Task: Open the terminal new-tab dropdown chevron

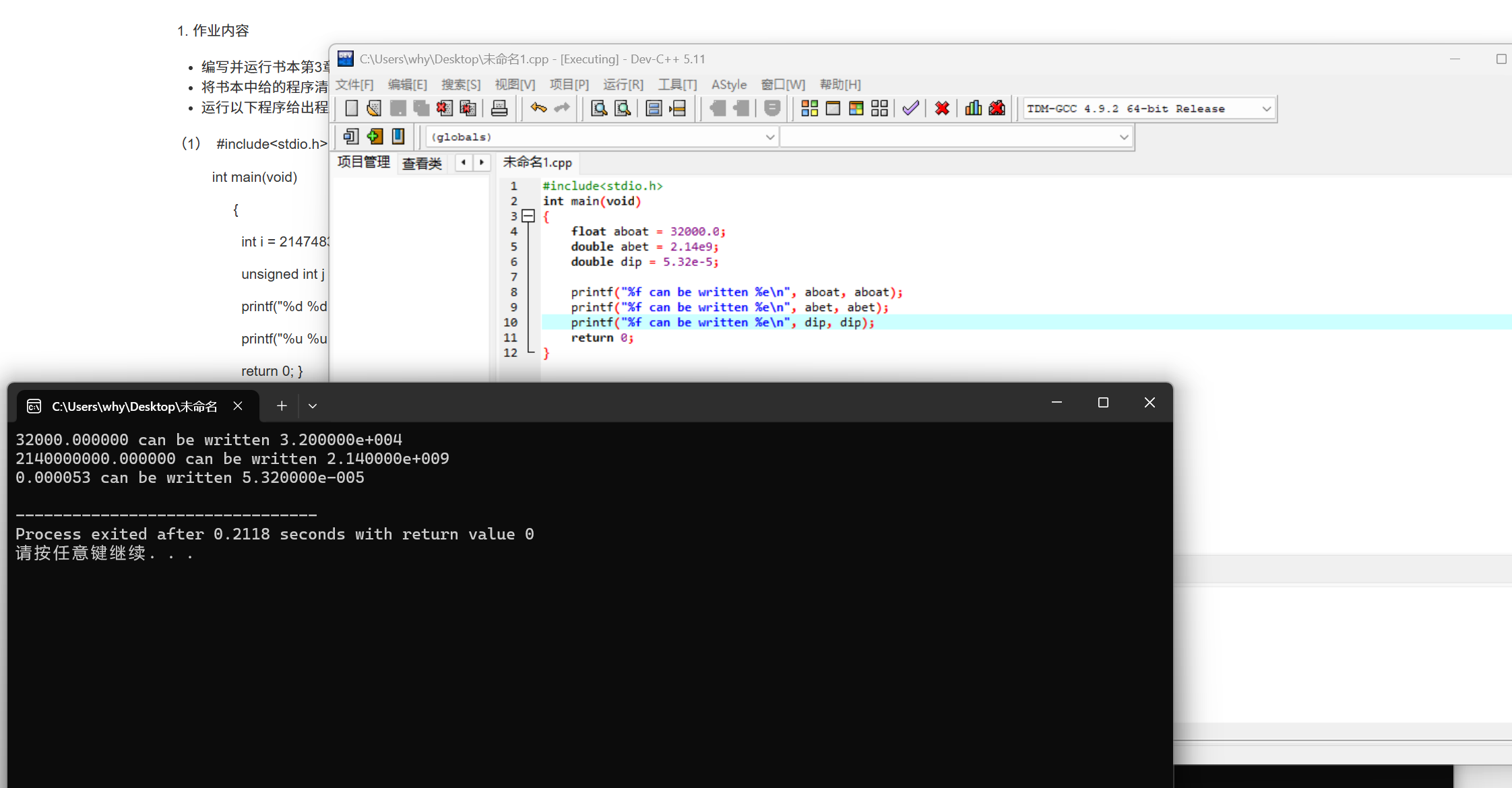Action: point(313,406)
